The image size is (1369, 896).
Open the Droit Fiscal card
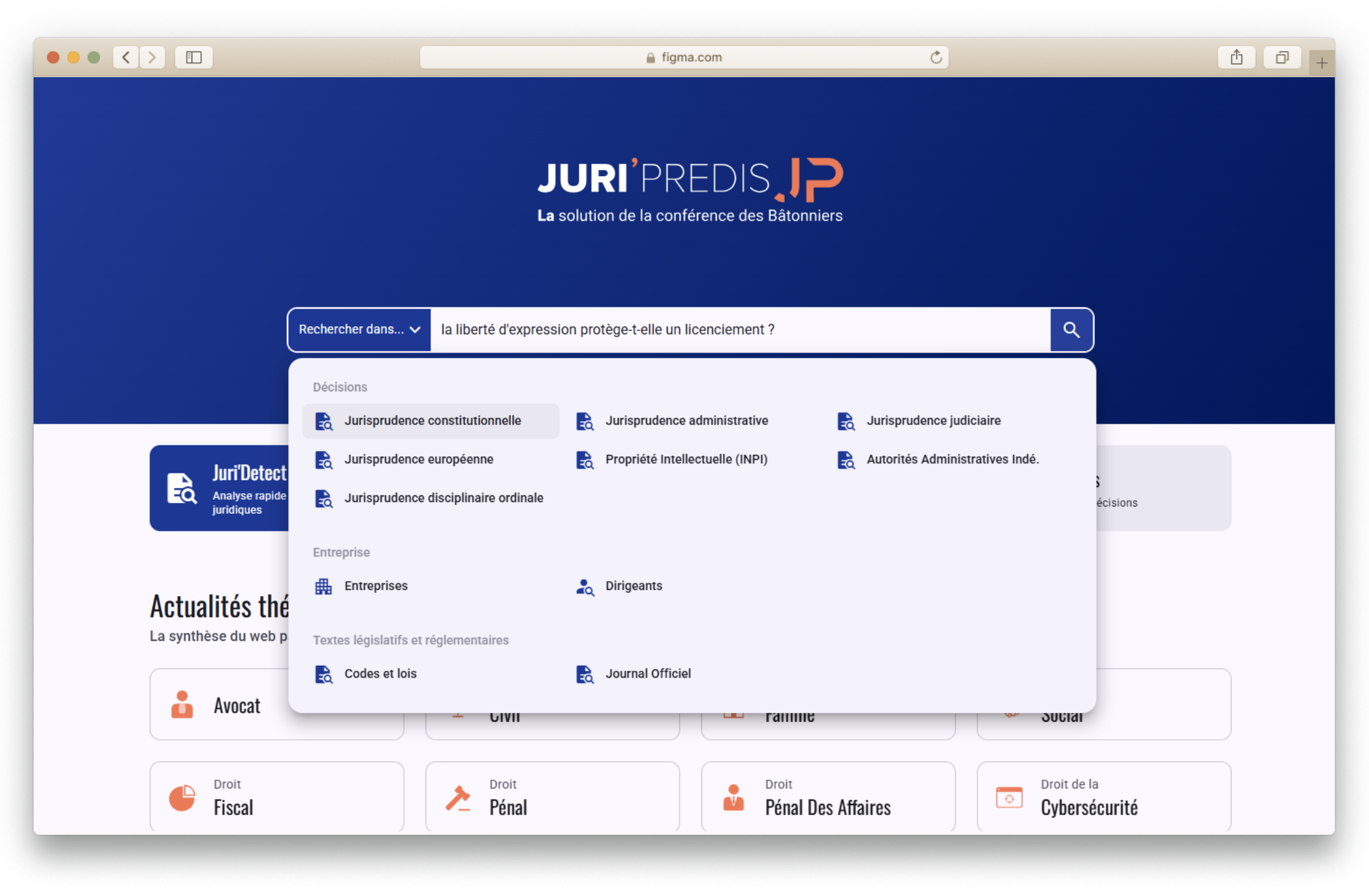tap(277, 797)
